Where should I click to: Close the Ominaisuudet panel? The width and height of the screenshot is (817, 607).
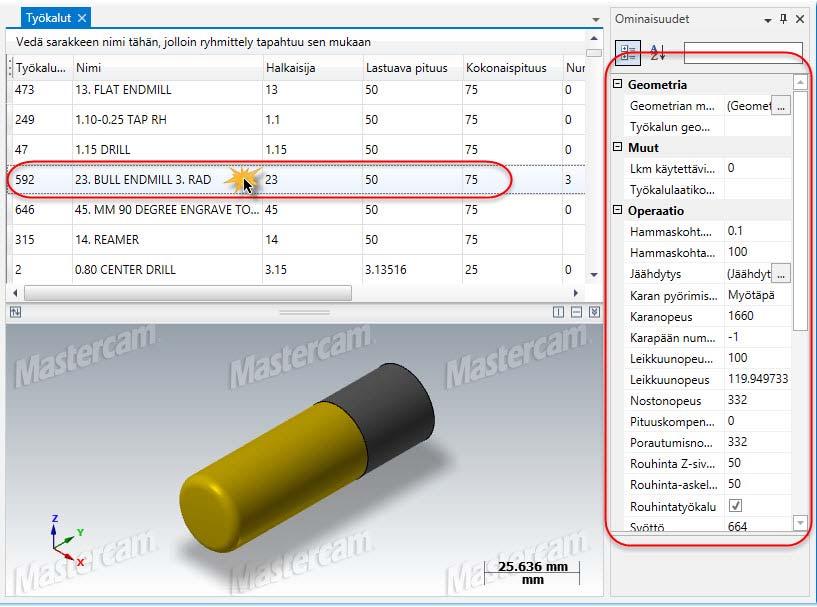(x=800, y=19)
